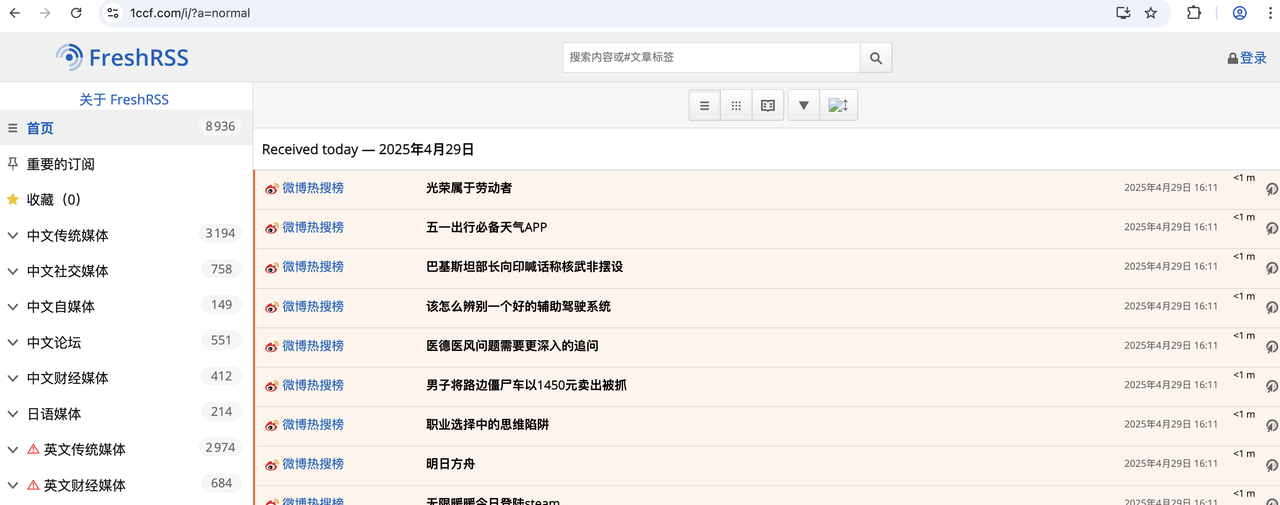Open original link icon for 五一出行必备天气APP
Screen dimensions: 1280x505
pyautogui.click(x=1272, y=228)
